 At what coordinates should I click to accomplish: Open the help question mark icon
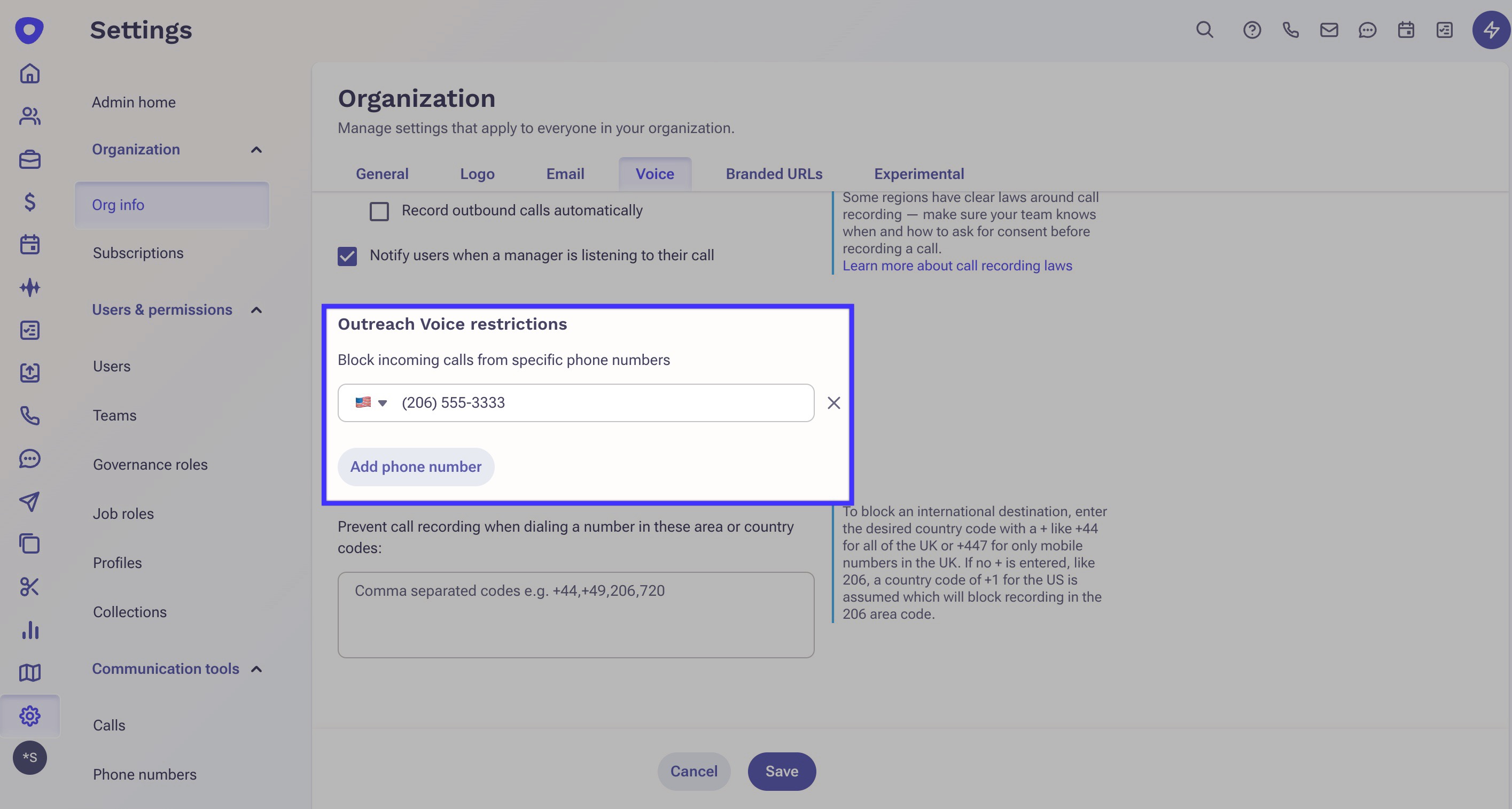coord(1251,30)
